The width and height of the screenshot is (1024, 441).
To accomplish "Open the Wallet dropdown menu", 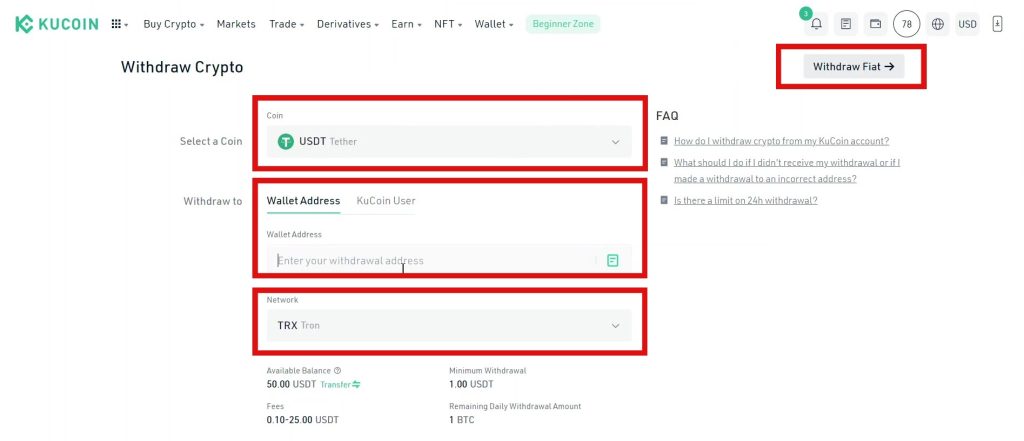I will (x=494, y=24).
